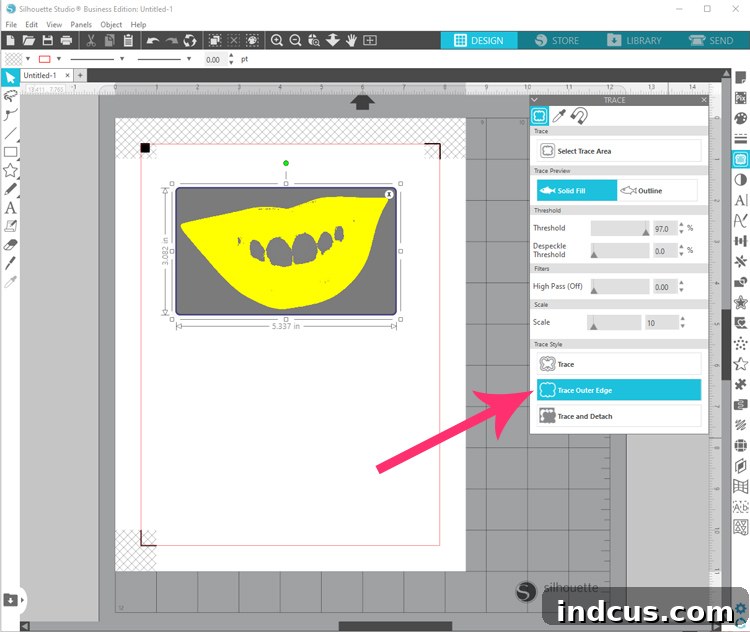Select the Pan hand tool
Viewport: 750px width, 632px height.
tap(352, 40)
